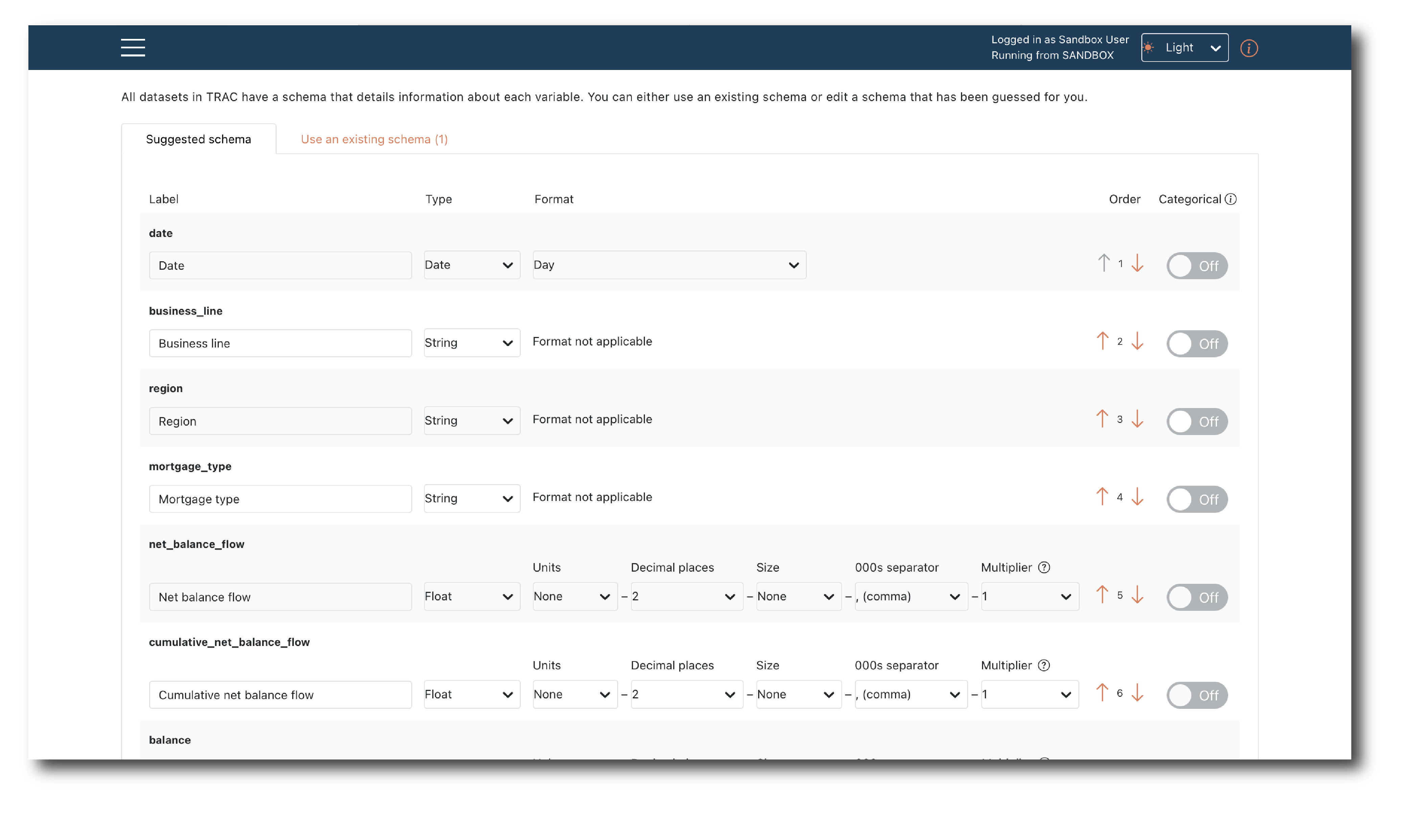
Task: Open 000s separator dropdown for cumulative_net_balance_flow
Action: coord(910,695)
